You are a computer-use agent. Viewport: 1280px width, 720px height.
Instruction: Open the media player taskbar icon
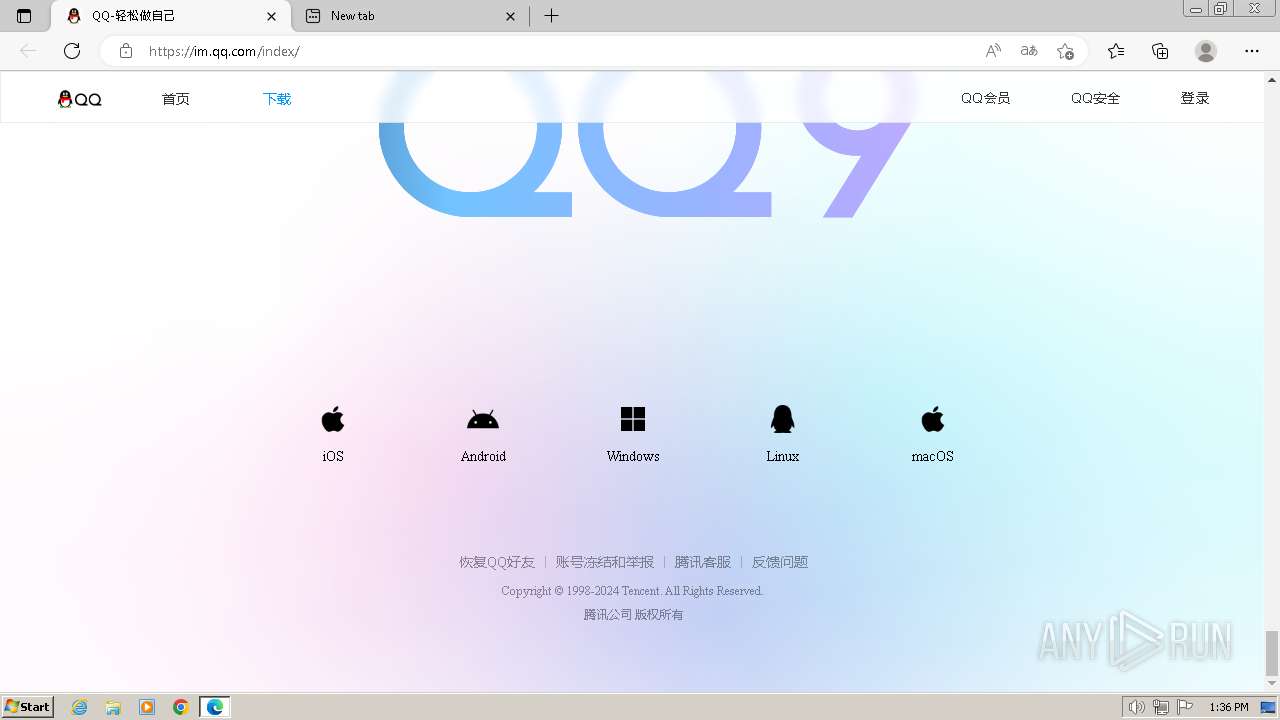pos(147,707)
